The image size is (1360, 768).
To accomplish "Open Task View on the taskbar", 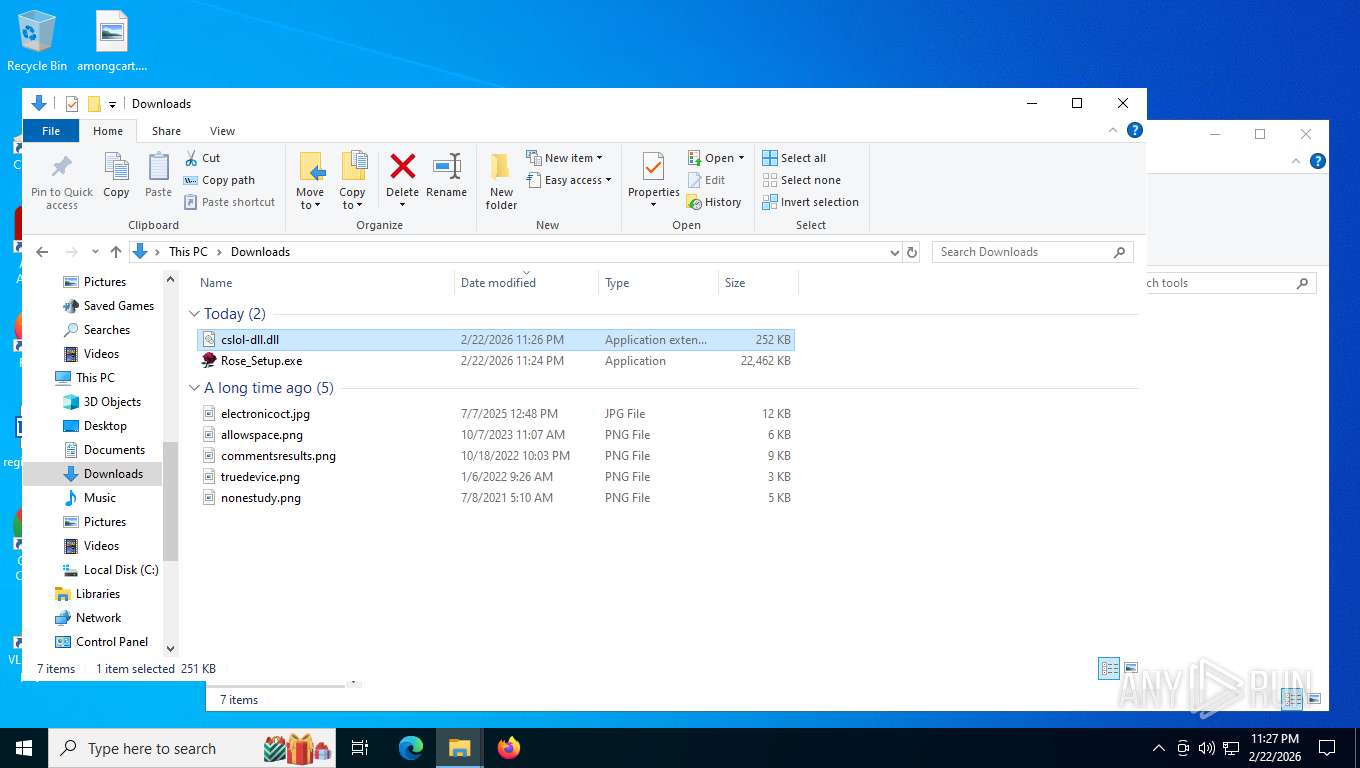I will tap(360, 748).
